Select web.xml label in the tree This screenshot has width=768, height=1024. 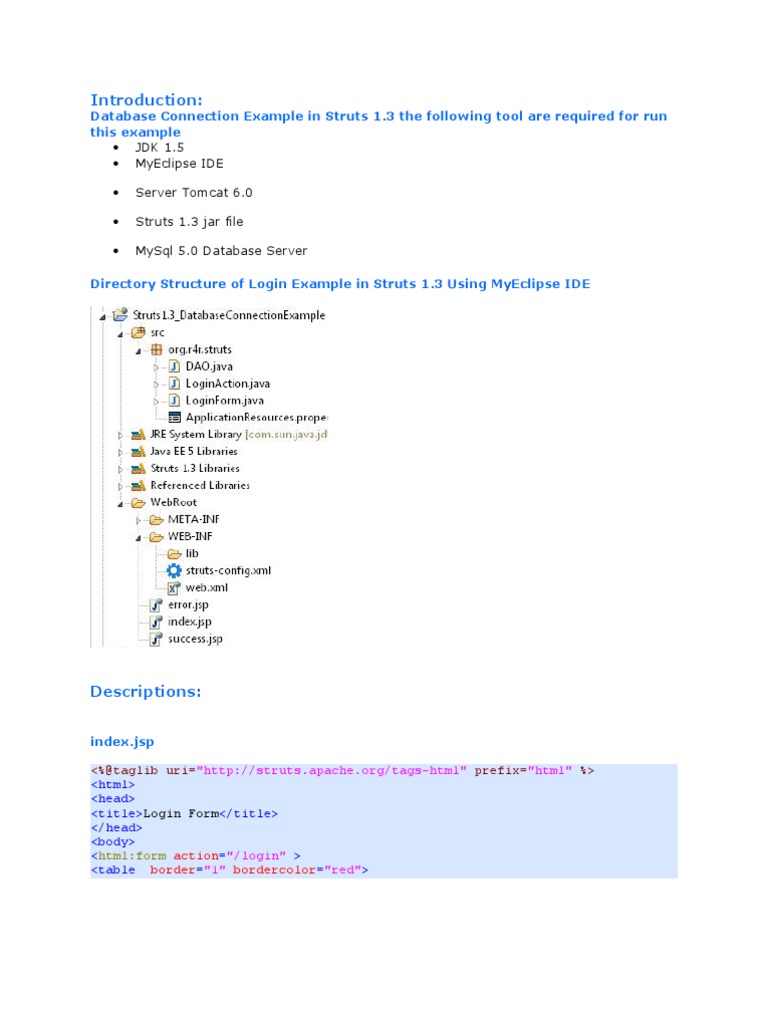(206, 587)
